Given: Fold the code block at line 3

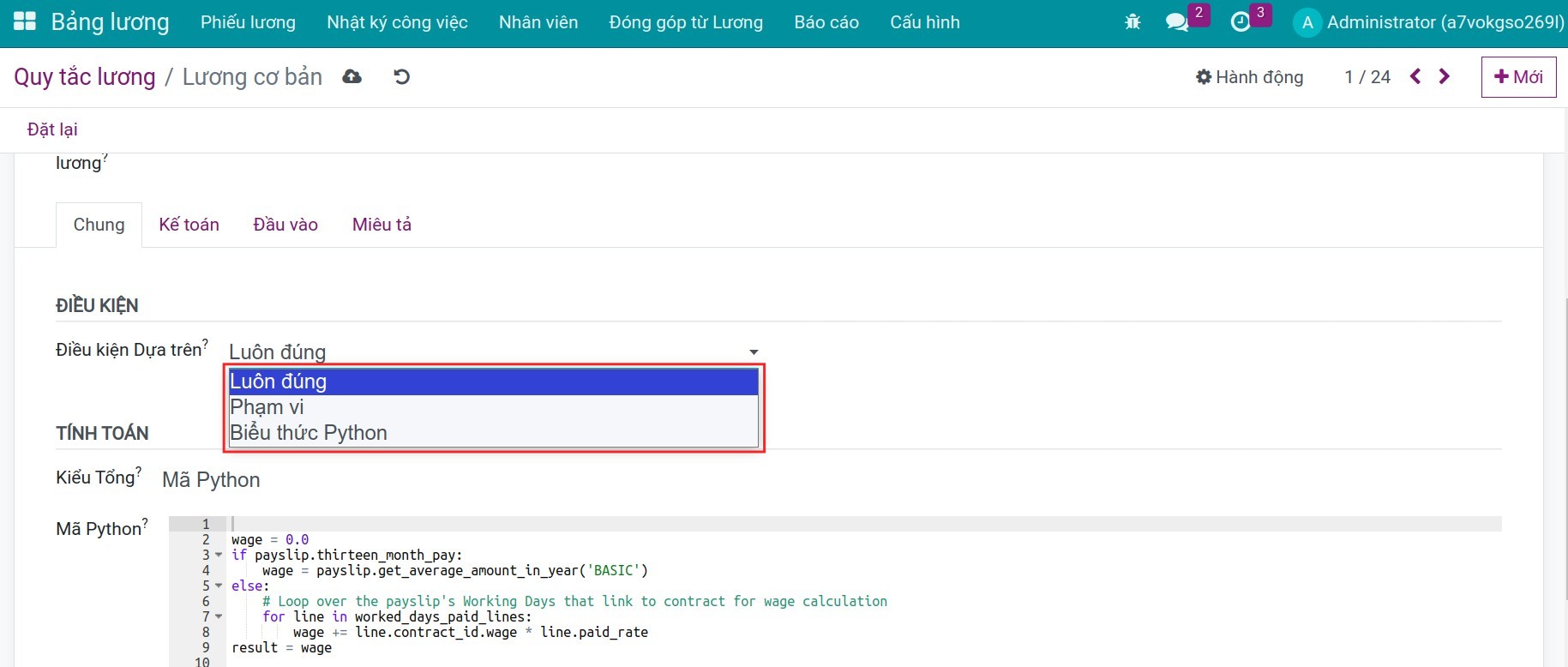Looking at the screenshot, I should tap(219, 556).
